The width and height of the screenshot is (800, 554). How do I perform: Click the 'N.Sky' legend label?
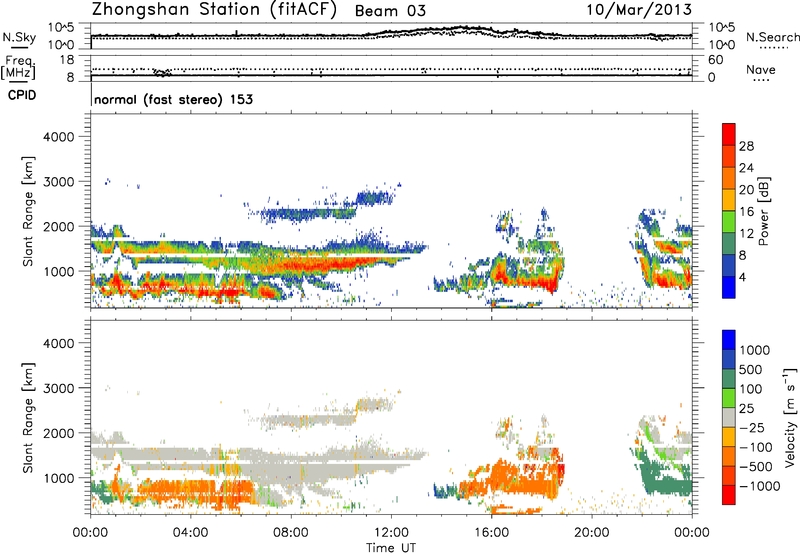coord(19,37)
